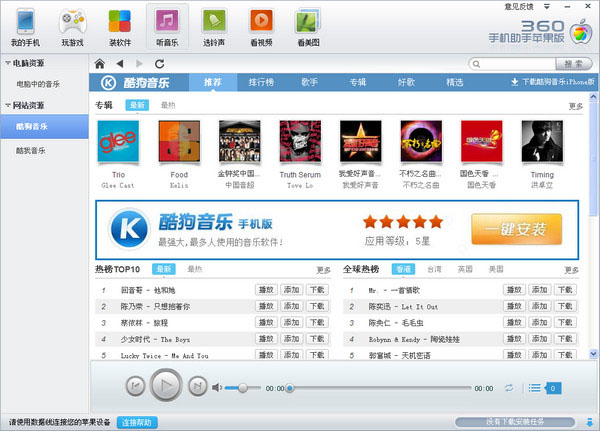Viewport: 600px width, 431px height.
Task: Add 陈奕迅 - Let It Out to list
Action: tap(540, 306)
